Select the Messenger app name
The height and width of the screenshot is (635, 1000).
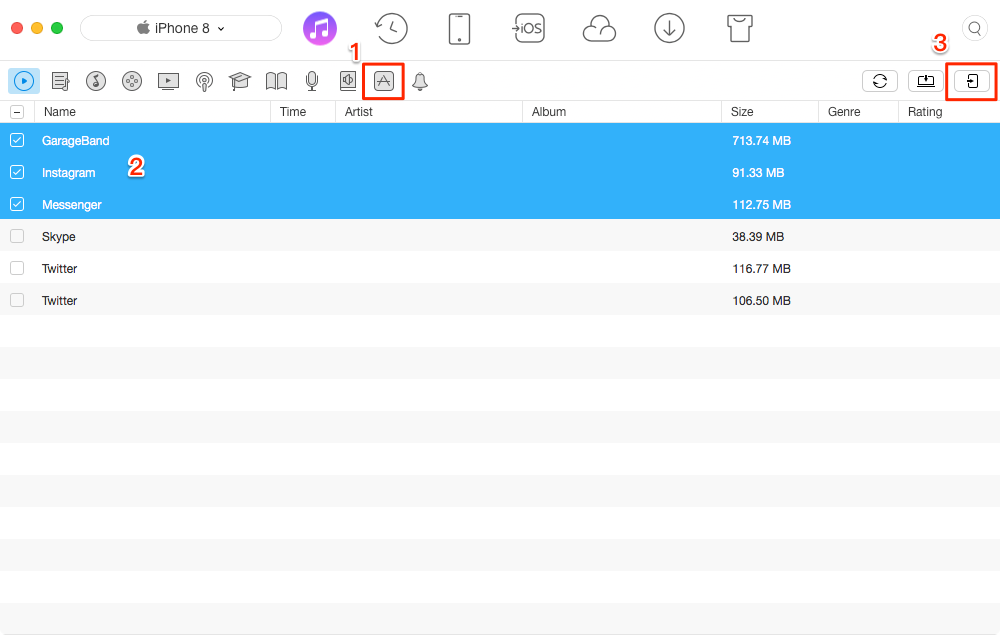pos(71,205)
